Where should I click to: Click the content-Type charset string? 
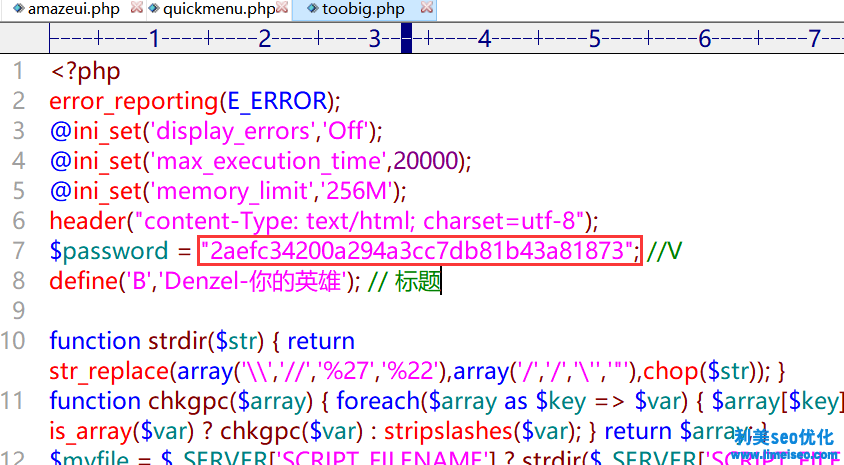click(360, 221)
